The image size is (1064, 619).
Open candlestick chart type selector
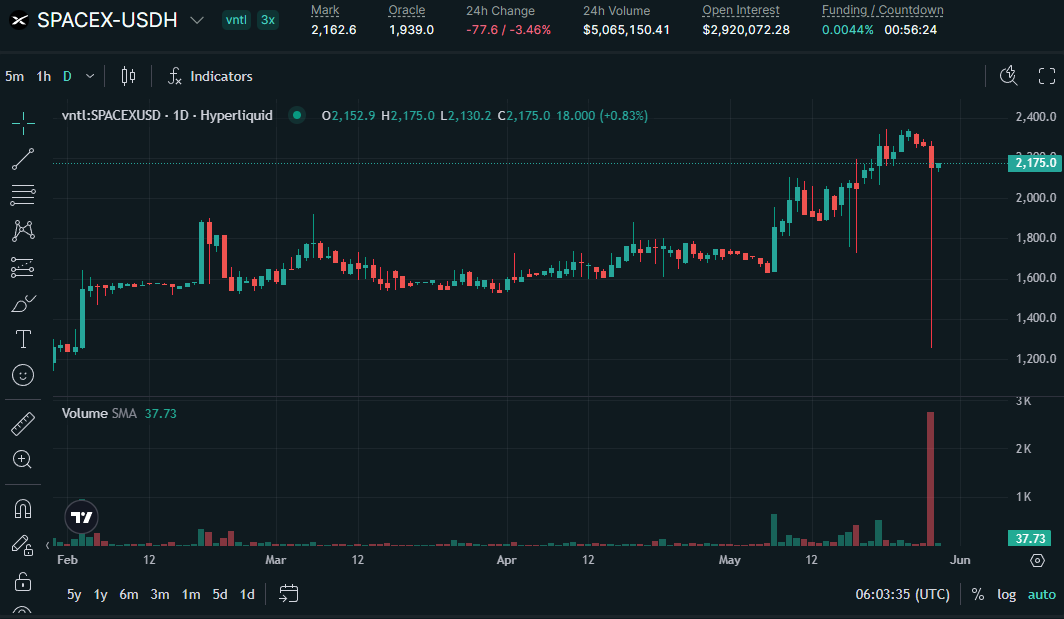click(128, 76)
